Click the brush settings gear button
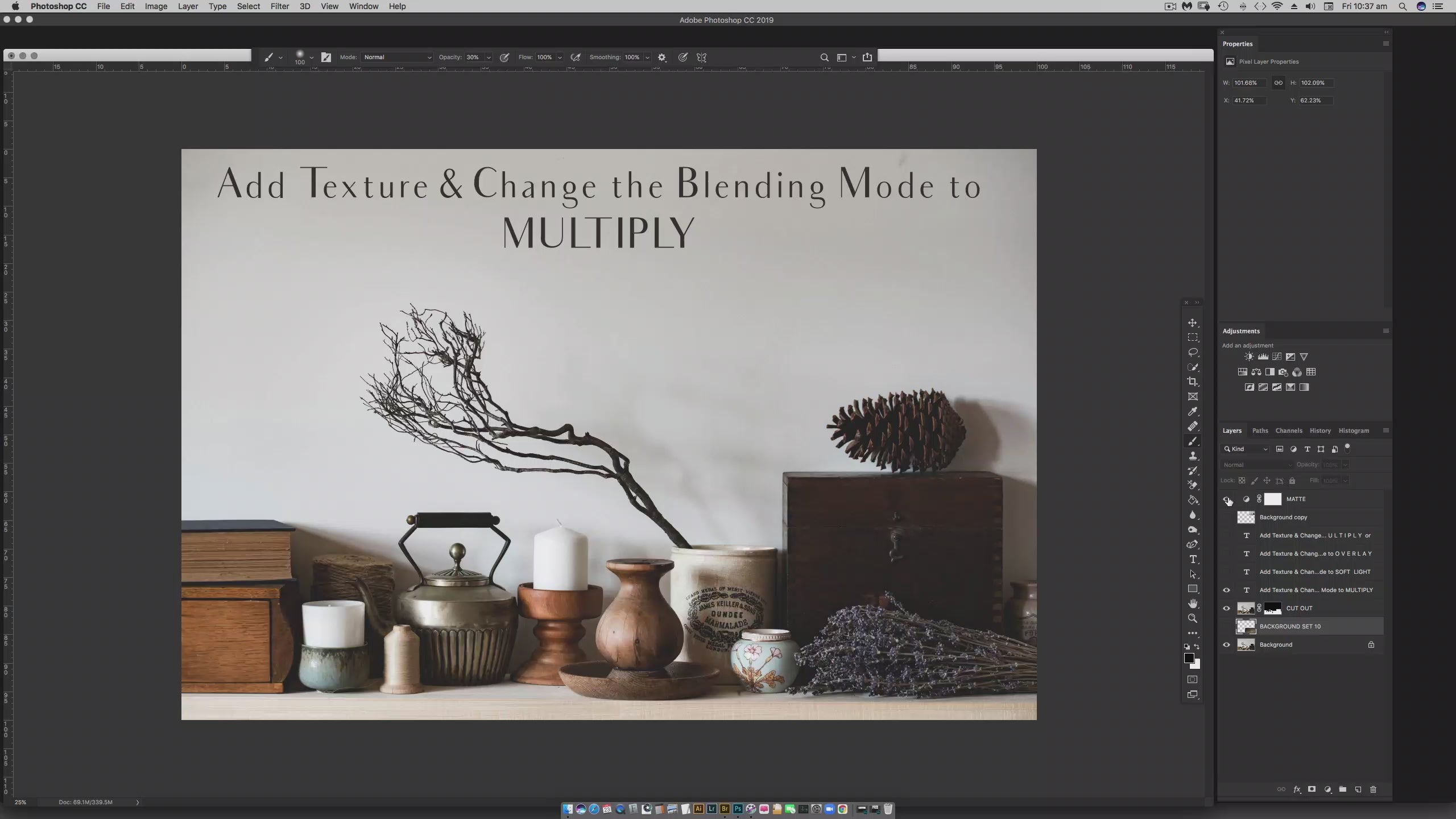This screenshot has height=819, width=1456. pyautogui.click(x=661, y=57)
